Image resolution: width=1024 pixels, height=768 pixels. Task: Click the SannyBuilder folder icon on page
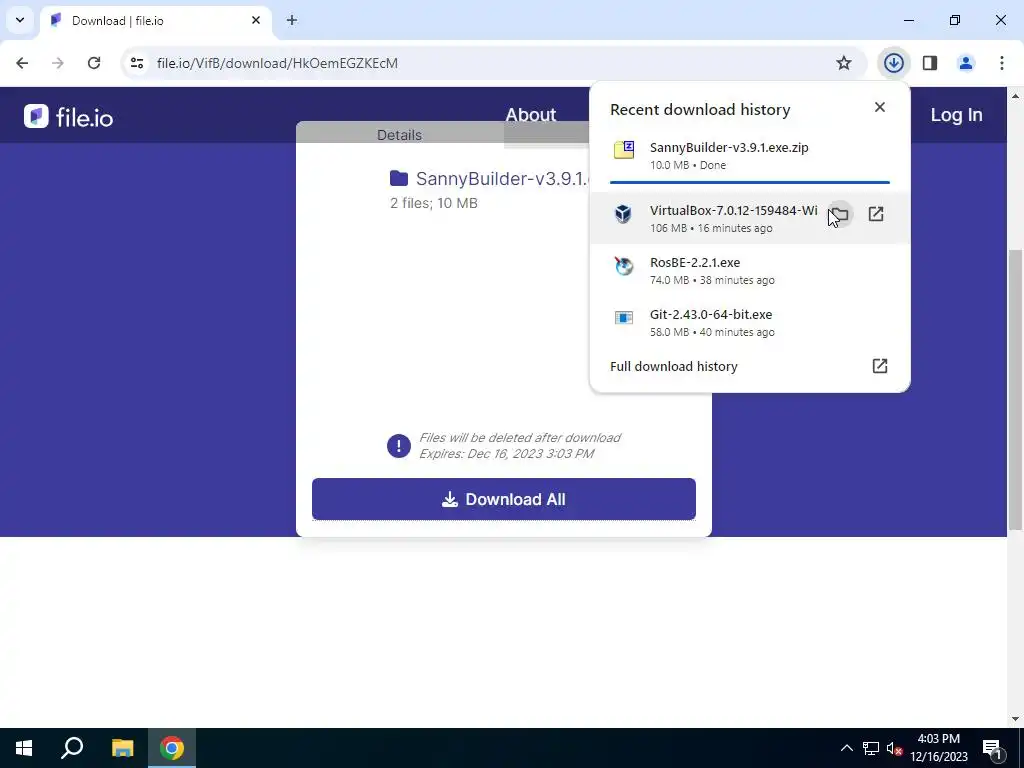tap(398, 178)
